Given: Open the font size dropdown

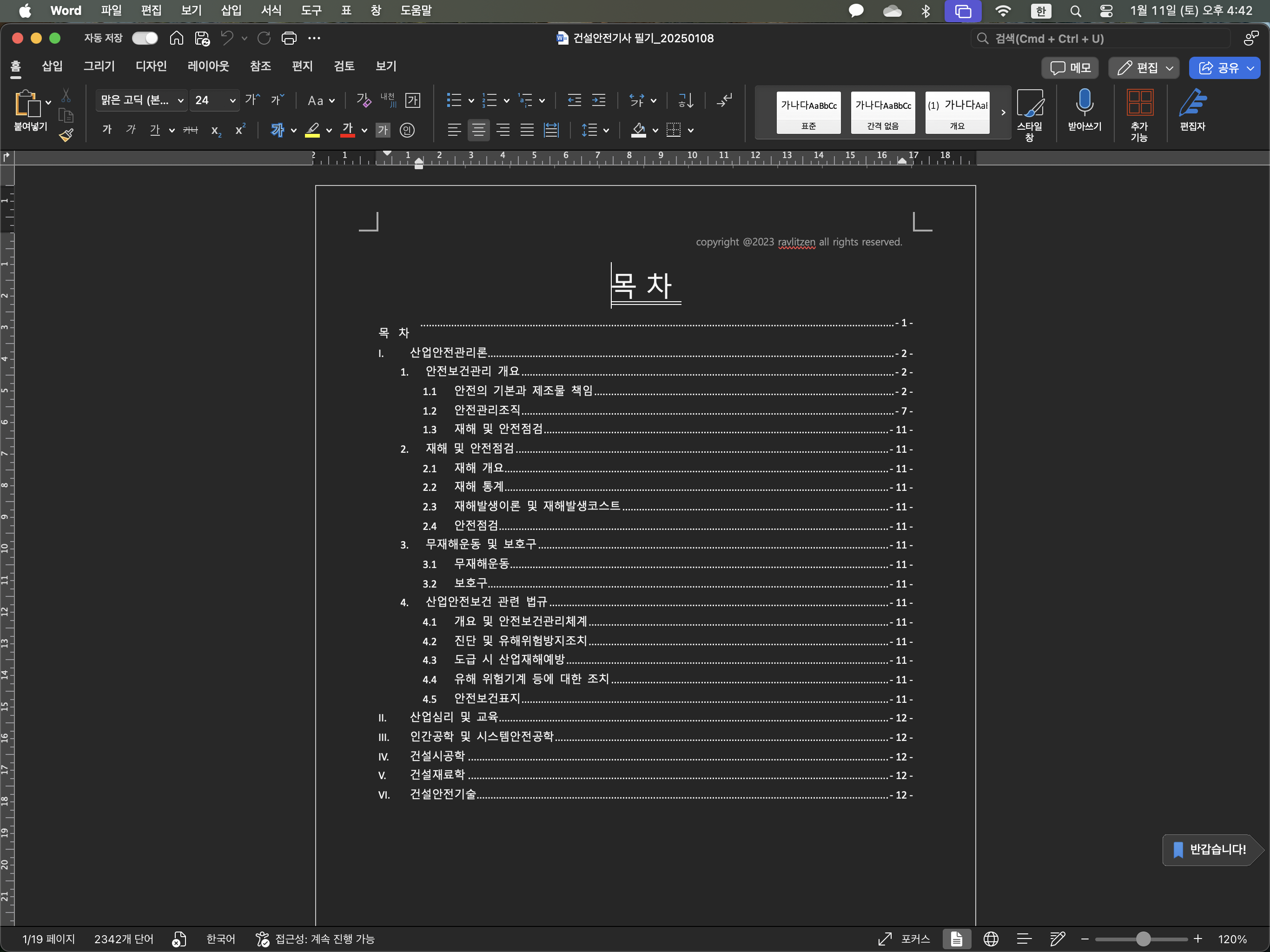Looking at the screenshot, I should (x=232, y=100).
